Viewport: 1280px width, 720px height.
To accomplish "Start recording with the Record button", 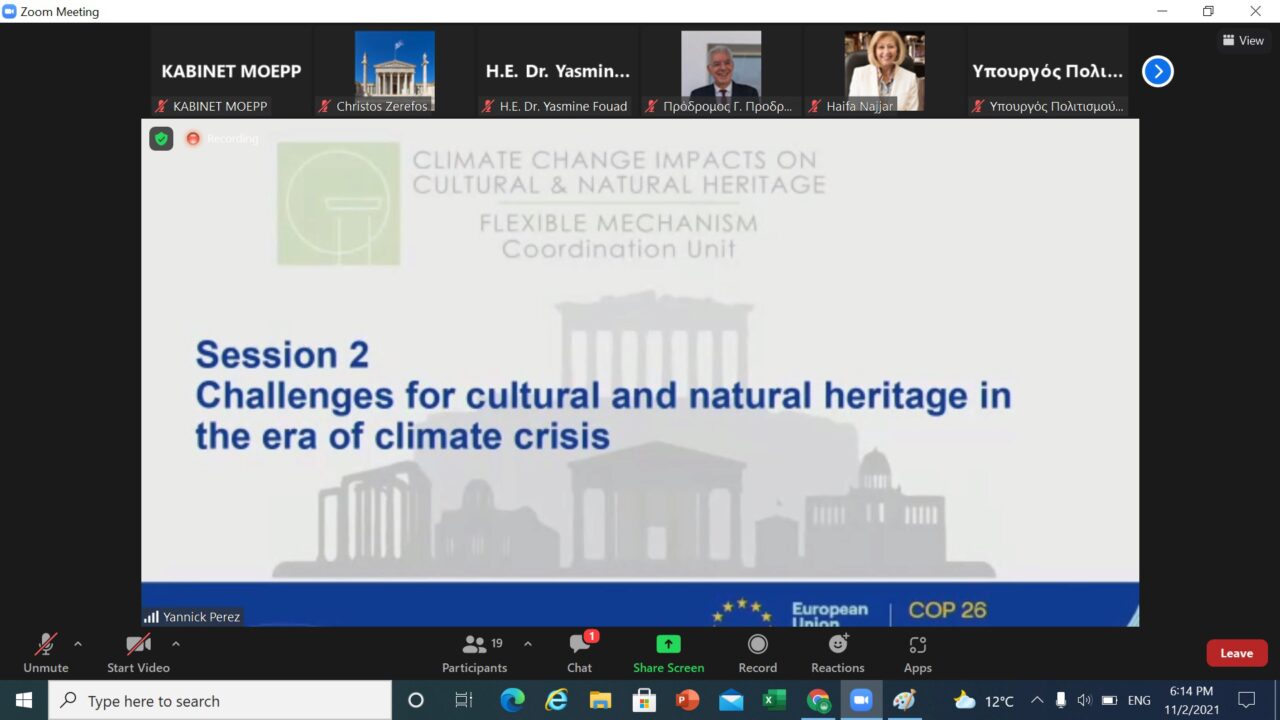I will click(757, 645).
